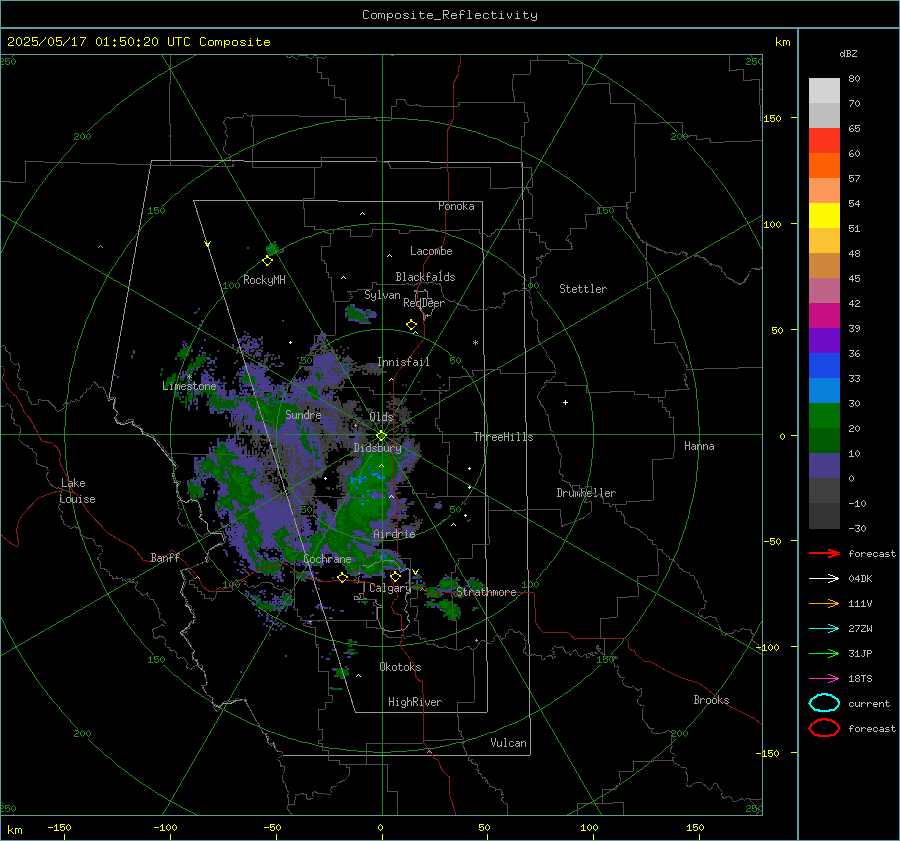Click the yellow 51 dBZ color swatch
This screenshot has width=900, height=841.
pyautogui.click(x=824, y=215)
